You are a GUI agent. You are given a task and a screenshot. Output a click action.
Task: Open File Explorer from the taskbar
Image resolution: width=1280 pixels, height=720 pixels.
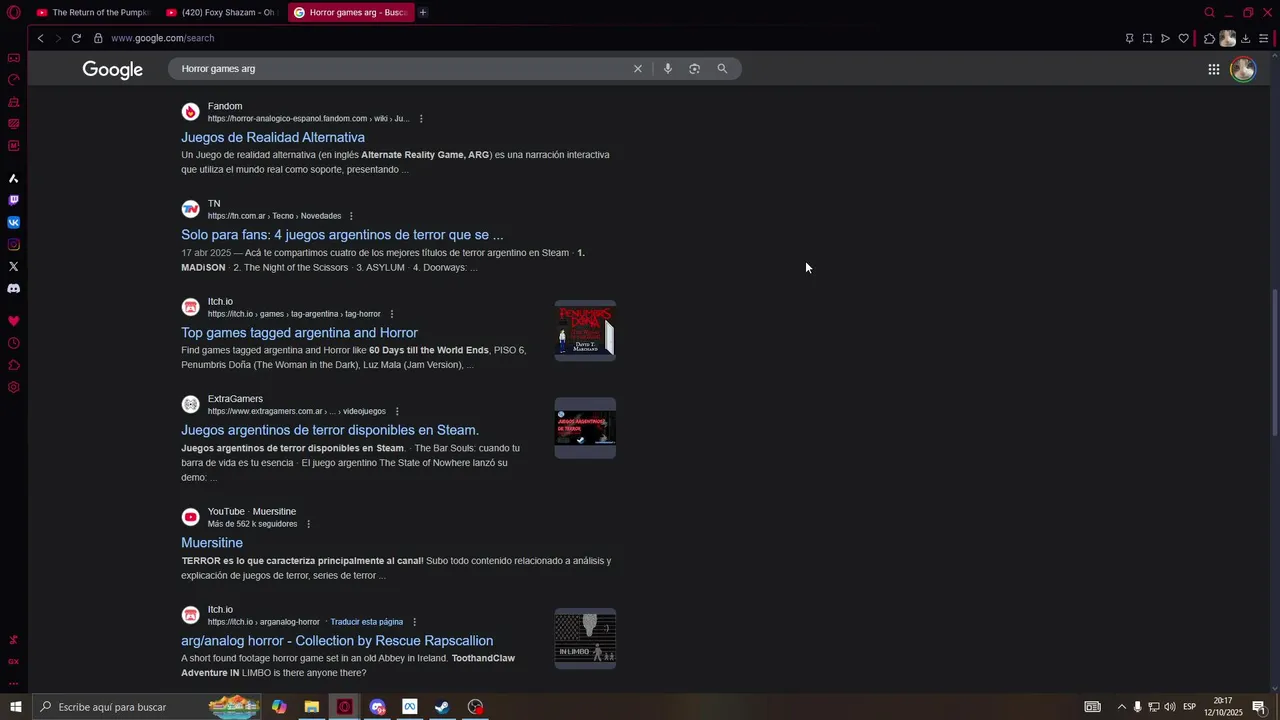[312, 707]
